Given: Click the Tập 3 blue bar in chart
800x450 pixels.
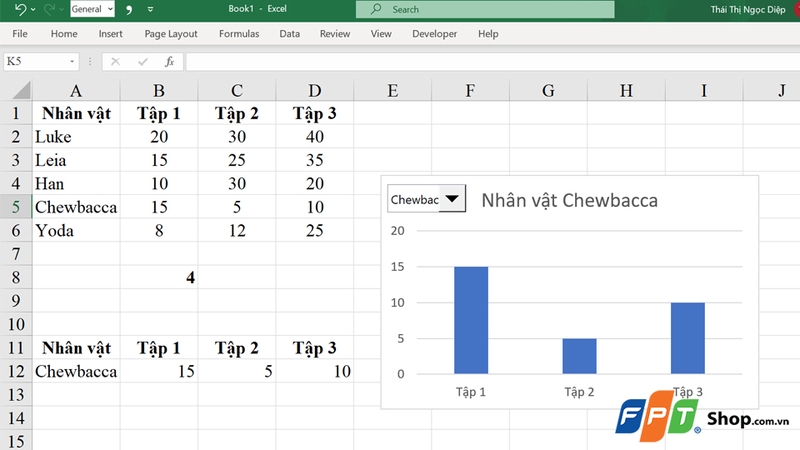Looking at the screenshot, I should point(688,338).
